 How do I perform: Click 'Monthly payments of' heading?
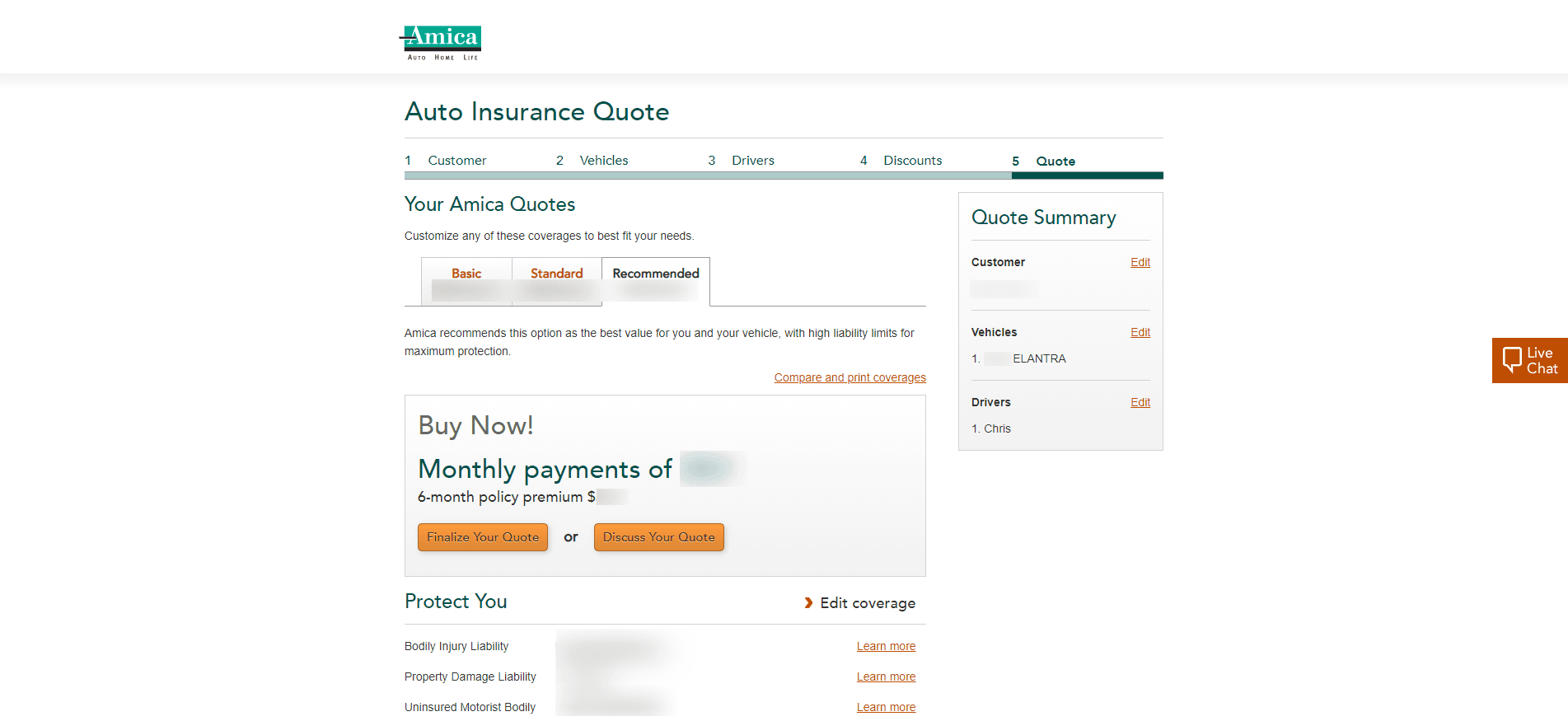coord(545,469)
